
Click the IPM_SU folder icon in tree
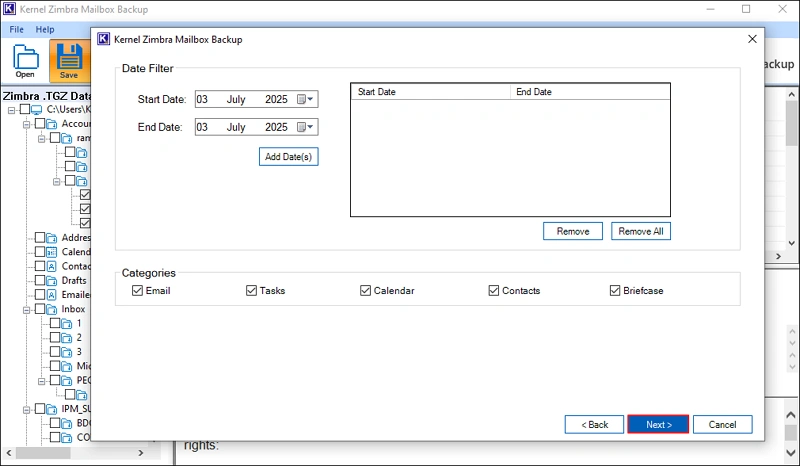tap(52, 409)
